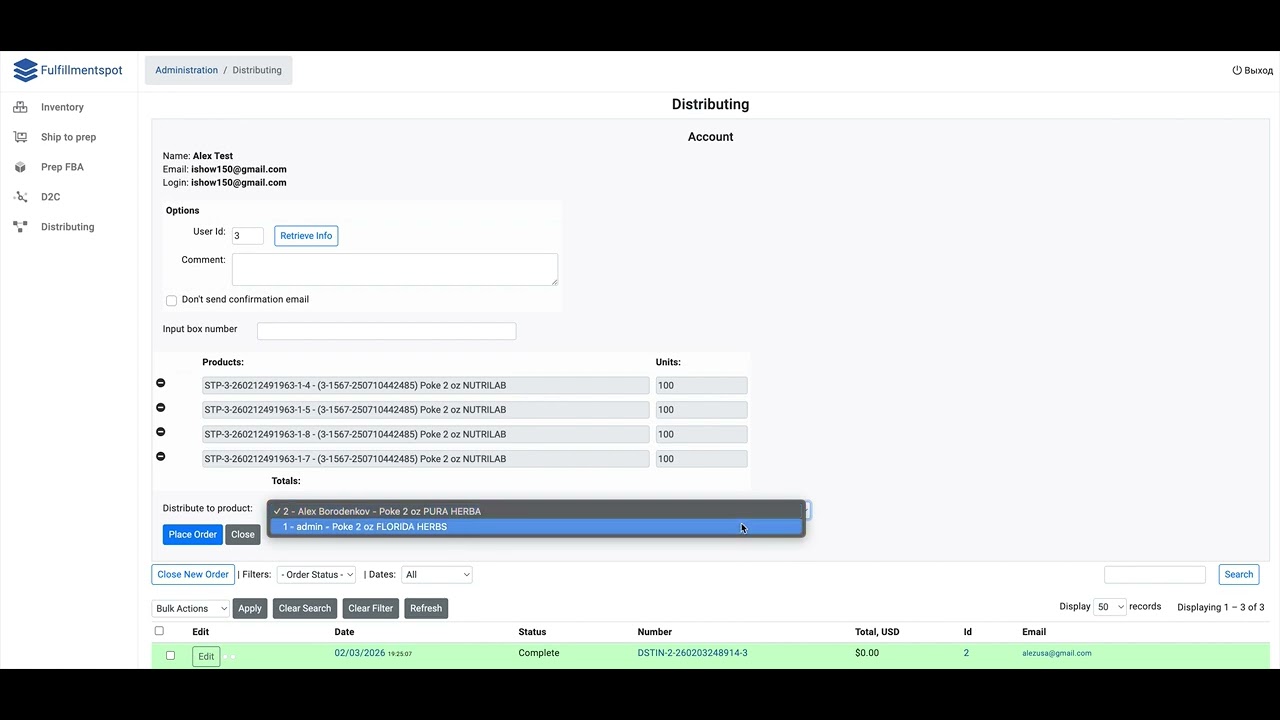The width and height of the screenshot is (1280, 720).
Task: Sort by Number column header
Action: [x=655, y=632]
